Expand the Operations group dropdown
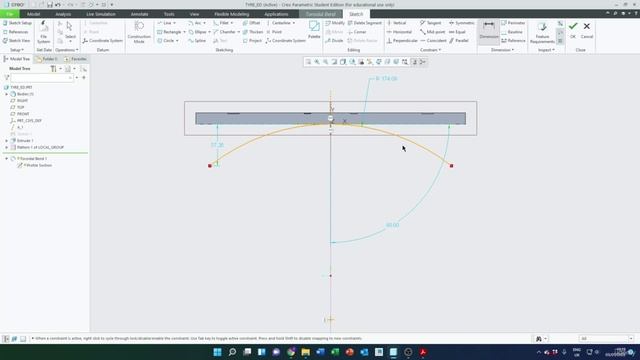640x360 pixels. 67,50
